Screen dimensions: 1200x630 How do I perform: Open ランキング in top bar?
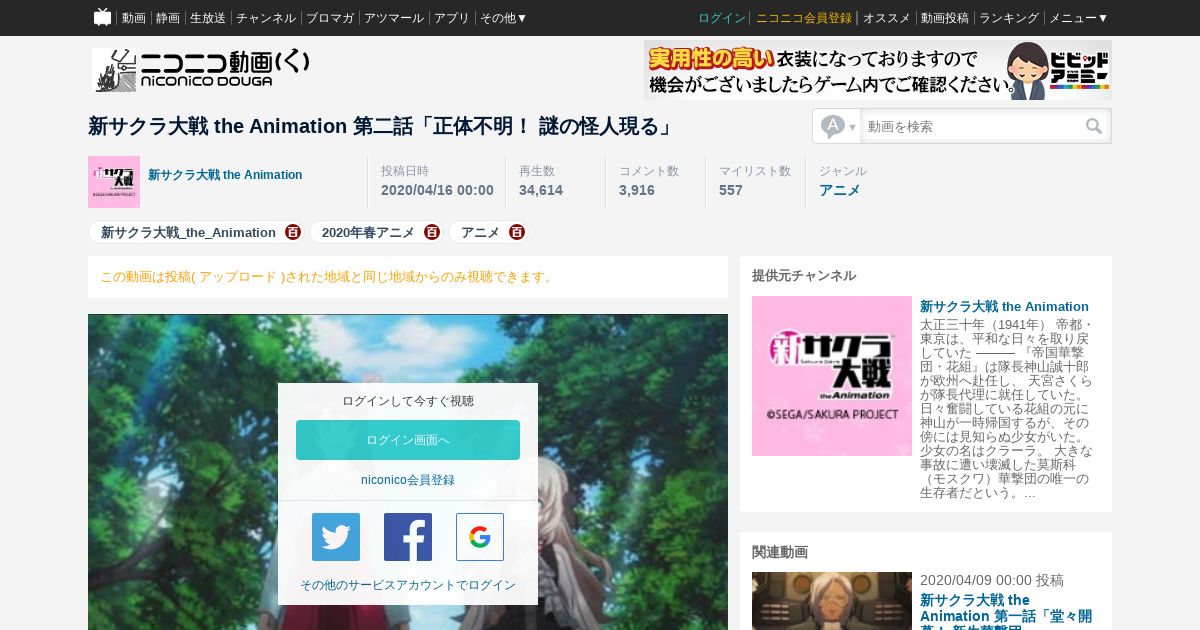[1009, 18]
